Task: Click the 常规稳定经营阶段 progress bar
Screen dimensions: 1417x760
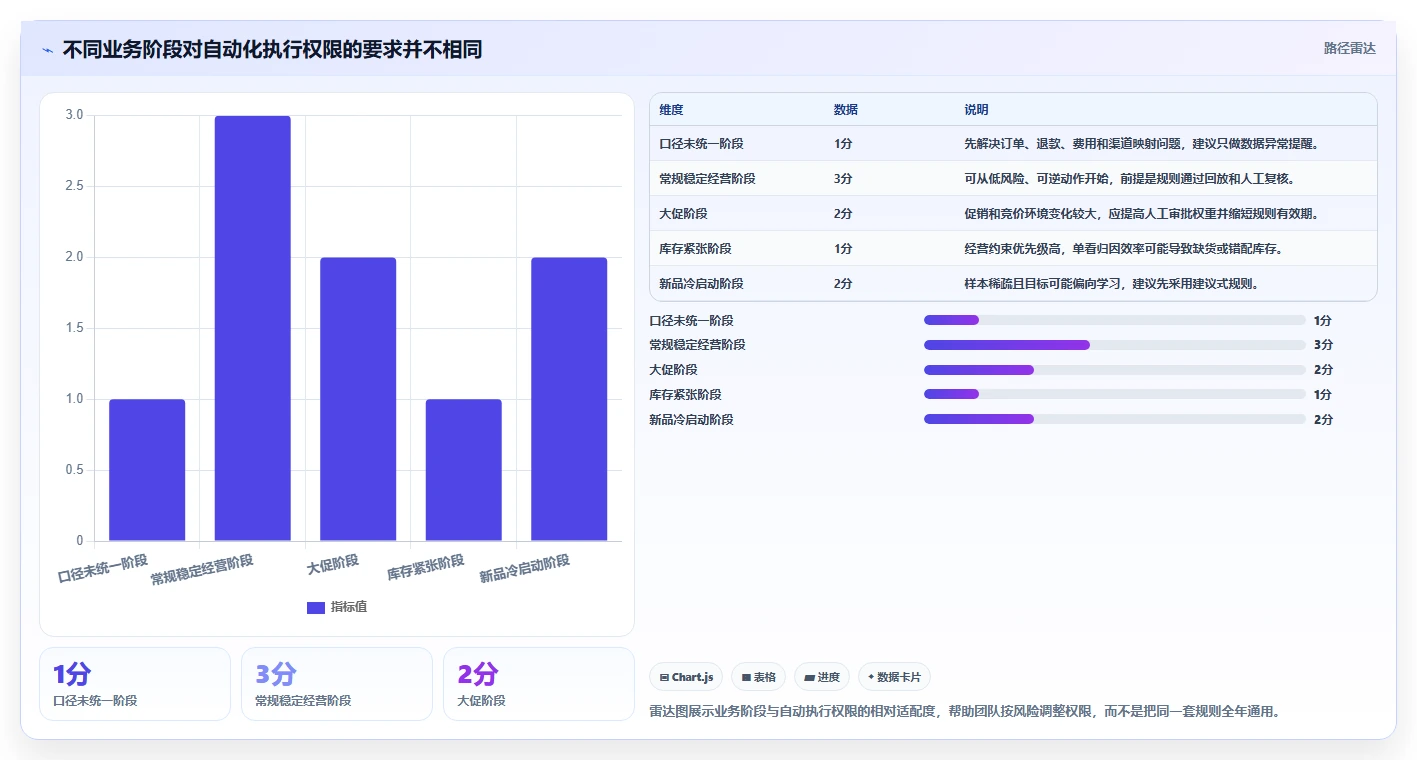Action: tap(1115, 345)
